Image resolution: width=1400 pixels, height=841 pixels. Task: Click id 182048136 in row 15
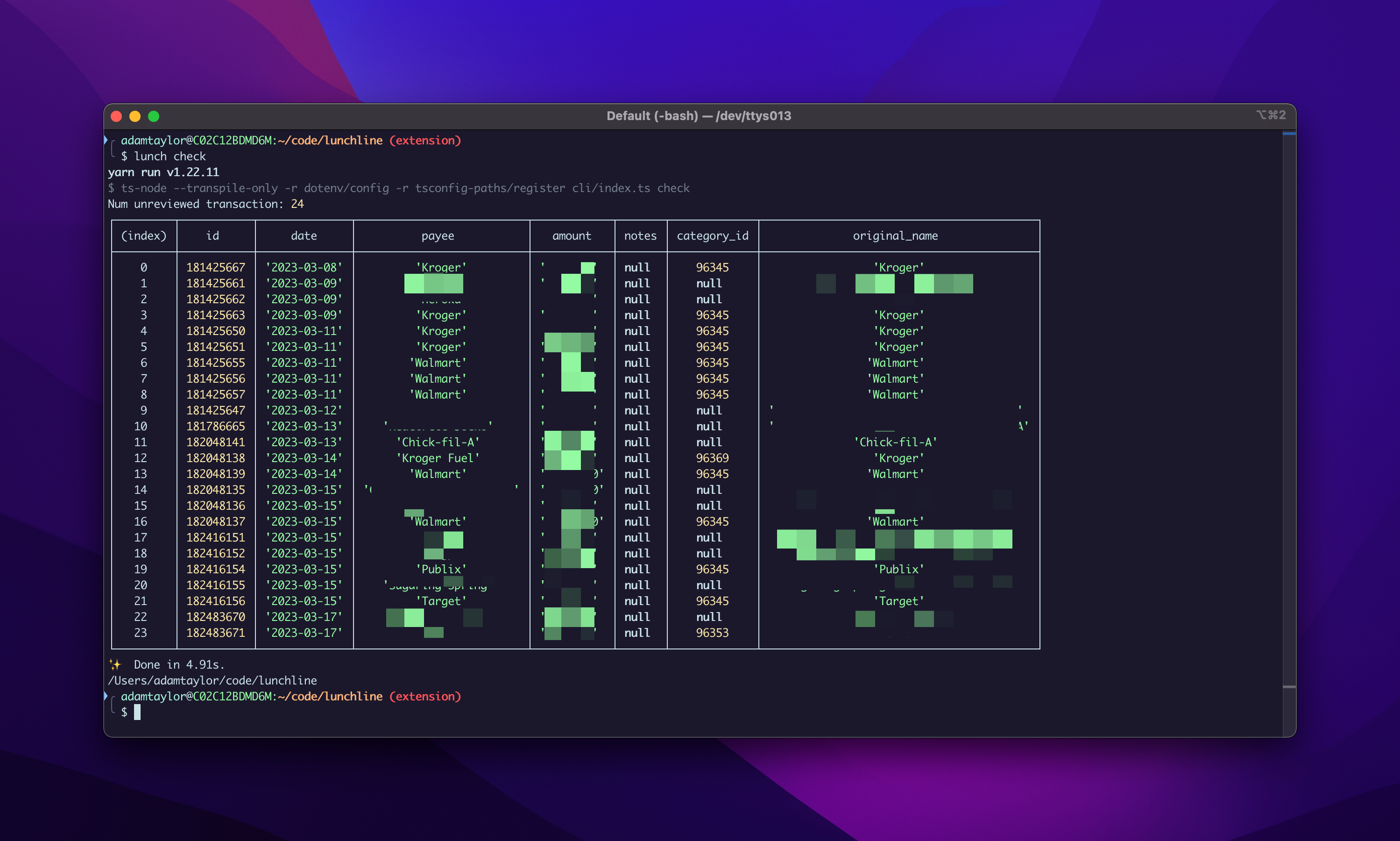pyautogui.click(x=216, y=506)
